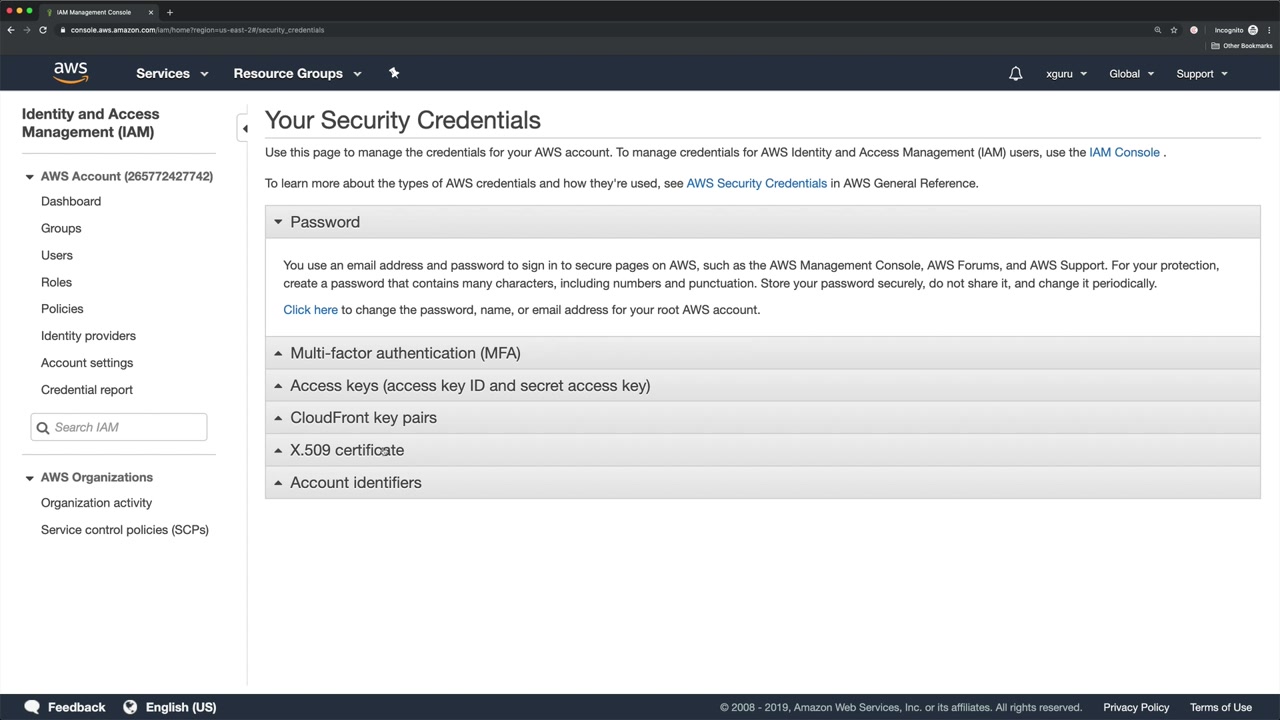Open the Resource Groups dropdown
Image resolution: width=1280 pixels, height=720 pixels.
[x=297, y=74]
